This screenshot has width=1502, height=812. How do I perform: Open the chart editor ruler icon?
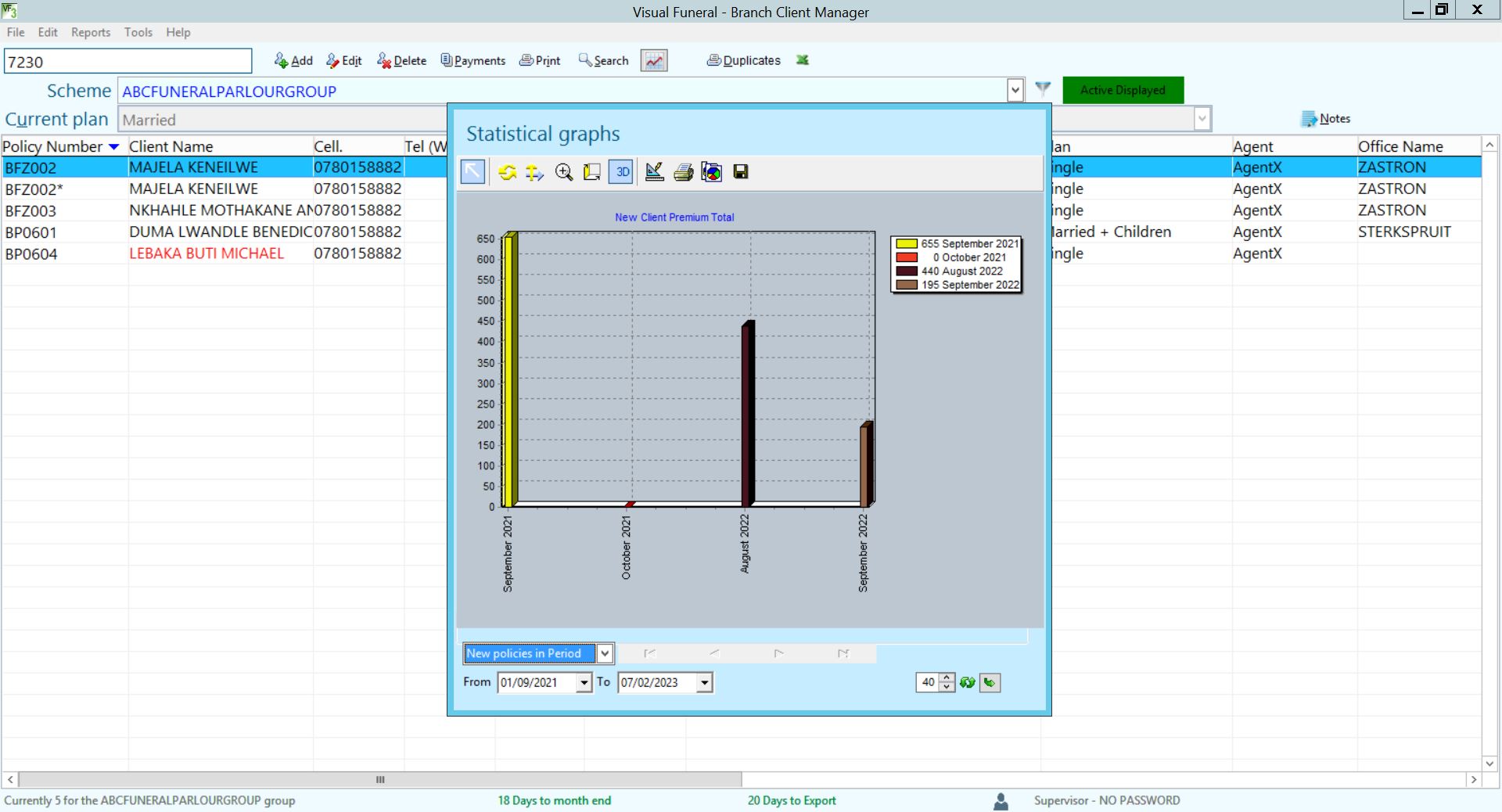(x=655, y=172)
